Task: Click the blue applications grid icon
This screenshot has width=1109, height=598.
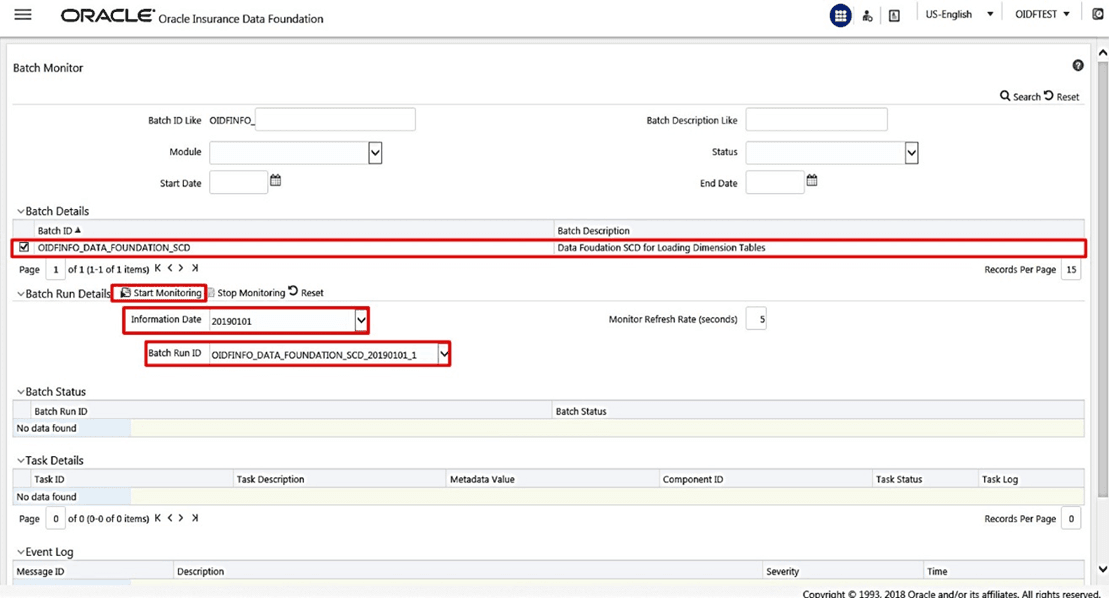Action: pos(840,16)
